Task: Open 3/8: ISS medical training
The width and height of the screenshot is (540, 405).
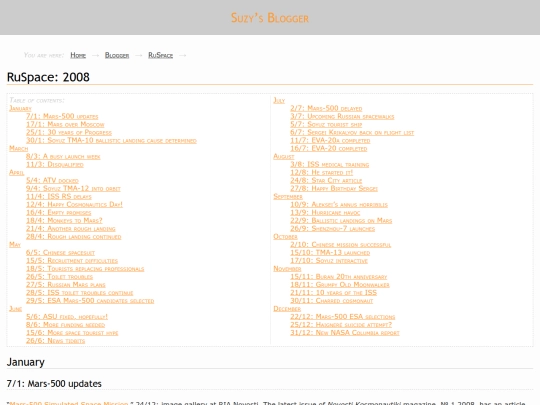Action: coord(330,164)
